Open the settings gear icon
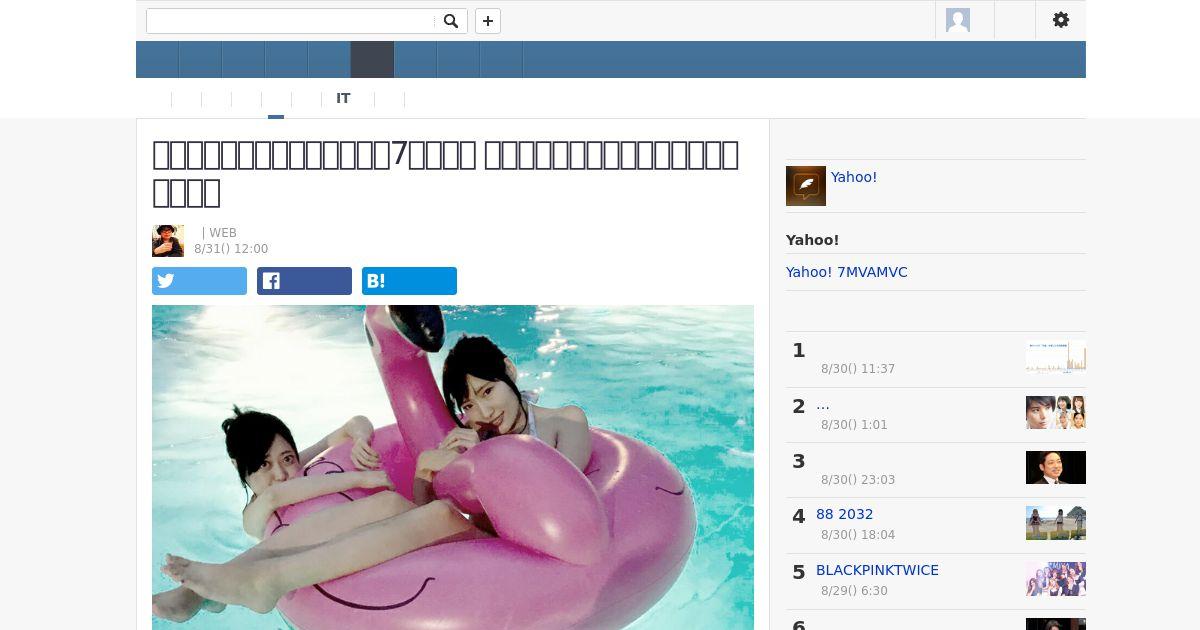The width and height of the screenshot is (1200, 630). pyautogui.click(x=1061, y=20)
